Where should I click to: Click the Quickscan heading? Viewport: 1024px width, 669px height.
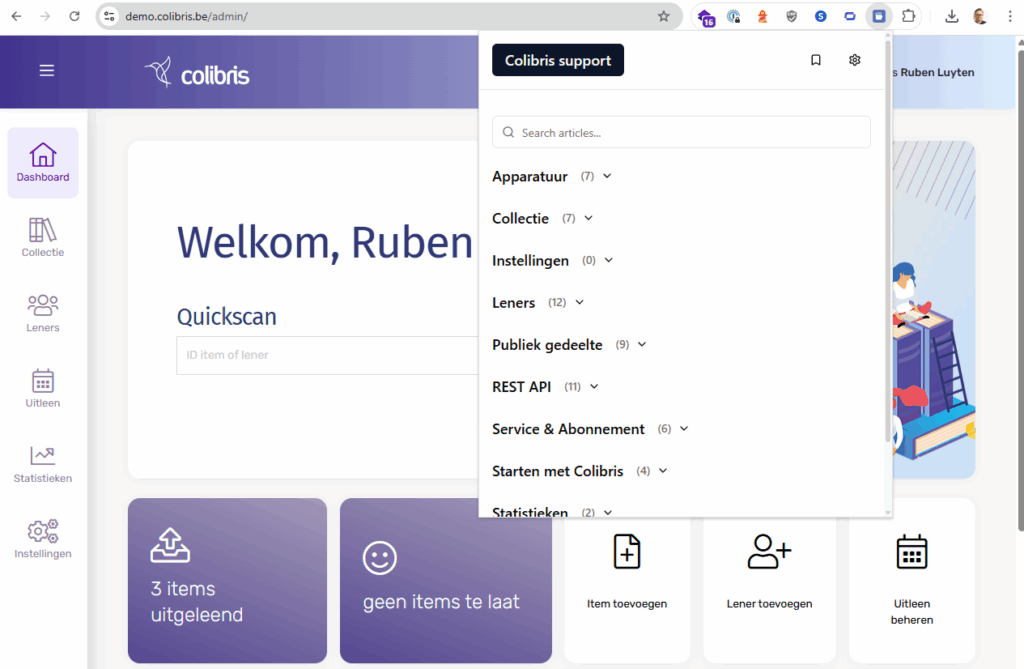pos(227,317)
